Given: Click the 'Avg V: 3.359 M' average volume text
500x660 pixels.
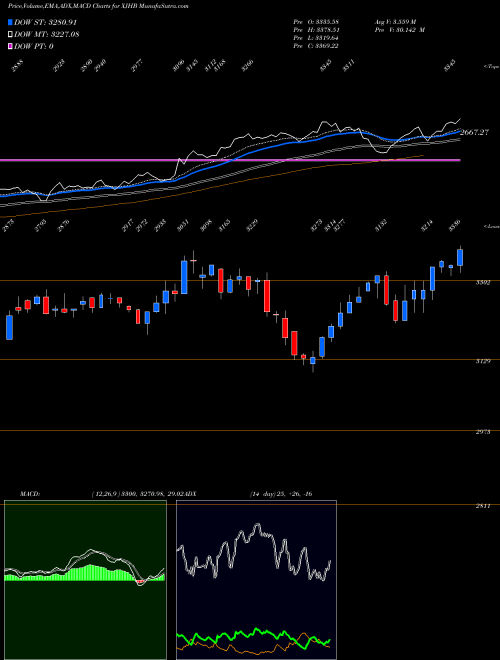Looking at the screenshot, I should [x=395, y=21].
